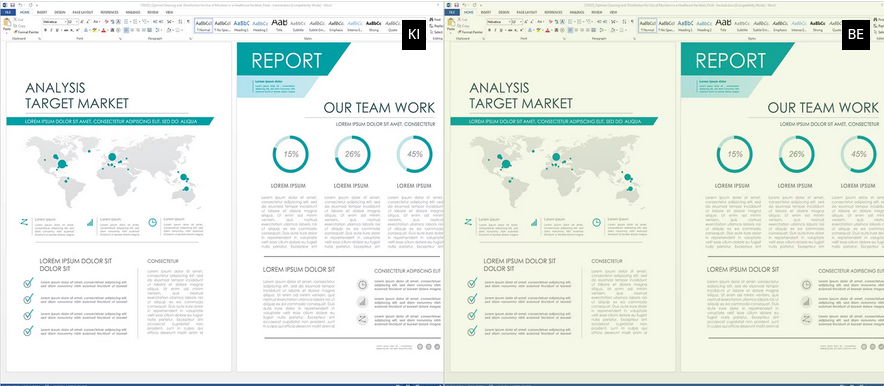Click REPORT heading in left window document
This screenshot has width=884, height=386.
point(286,60)
